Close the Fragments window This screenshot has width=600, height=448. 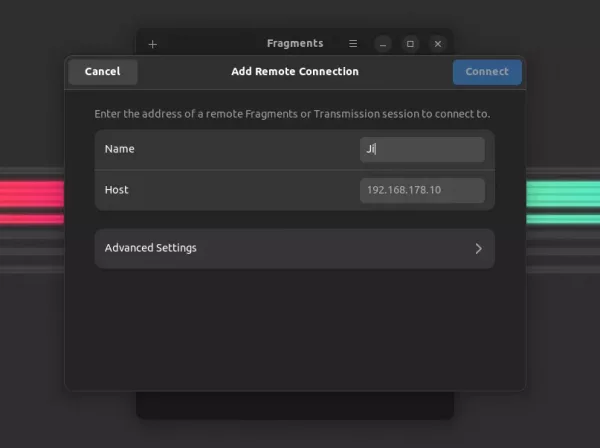(438, 44)
